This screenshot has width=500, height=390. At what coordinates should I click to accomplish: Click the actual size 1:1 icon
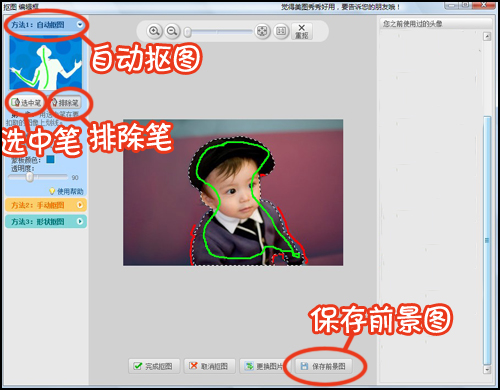pos(281,31)
